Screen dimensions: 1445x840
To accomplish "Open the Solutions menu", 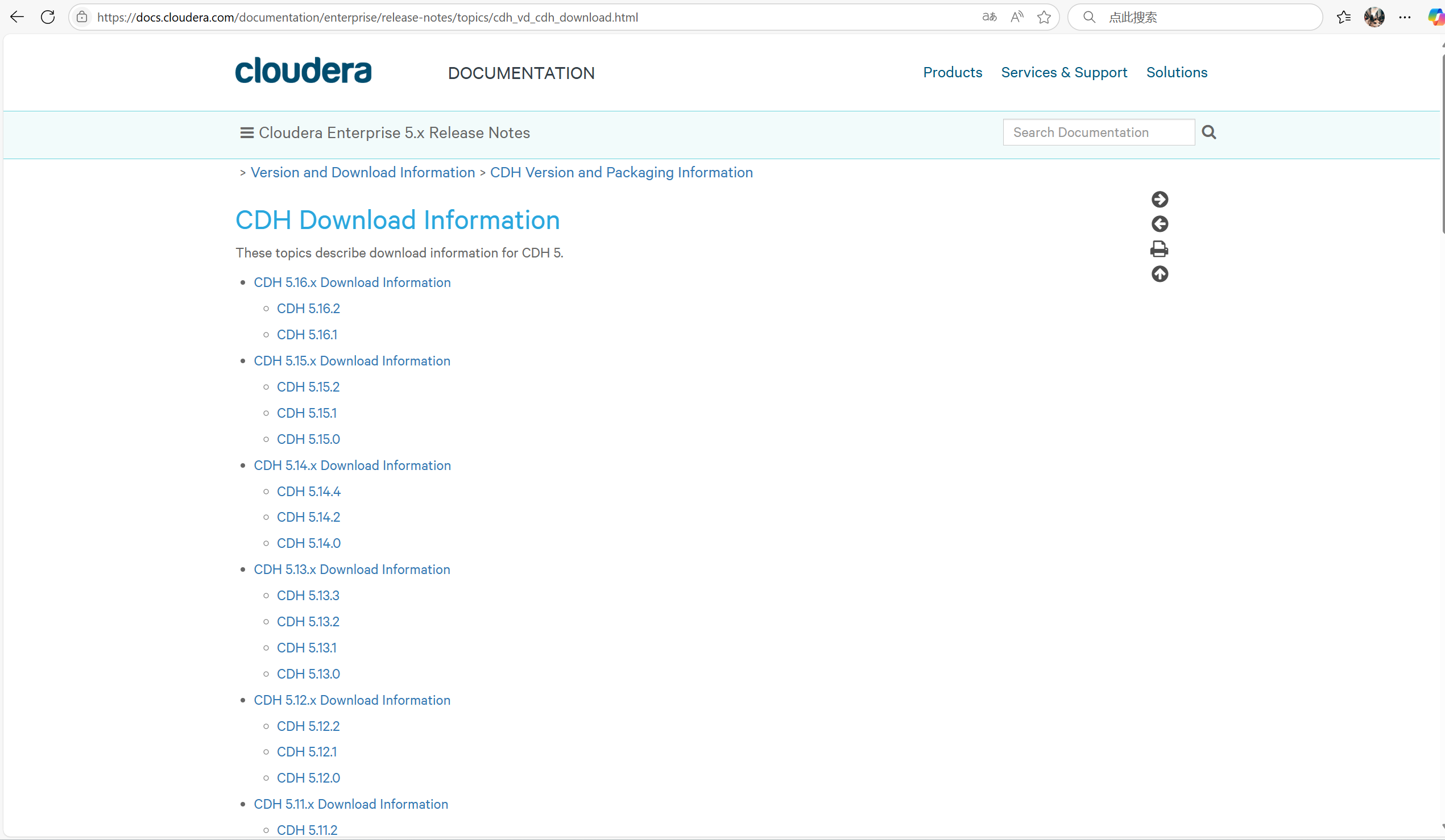I will [x=1177, y=72].
